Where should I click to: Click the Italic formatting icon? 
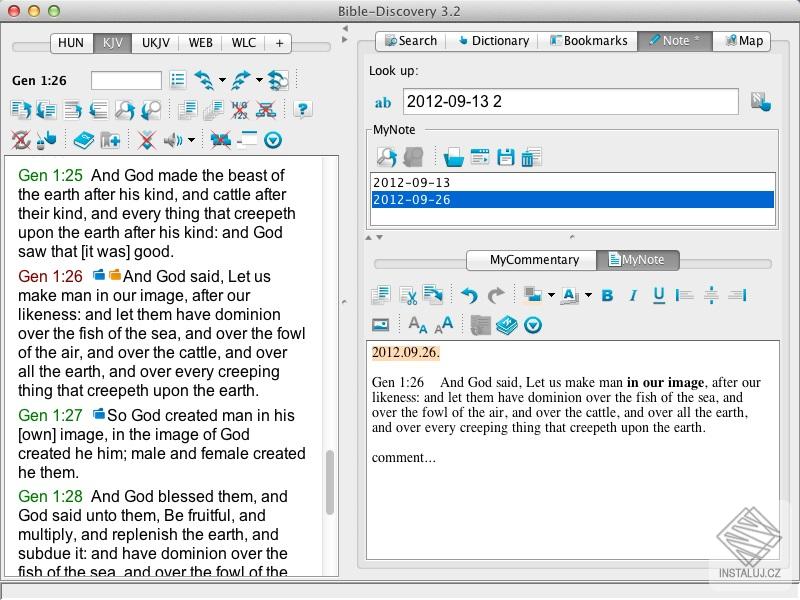[x=633, y=295]
